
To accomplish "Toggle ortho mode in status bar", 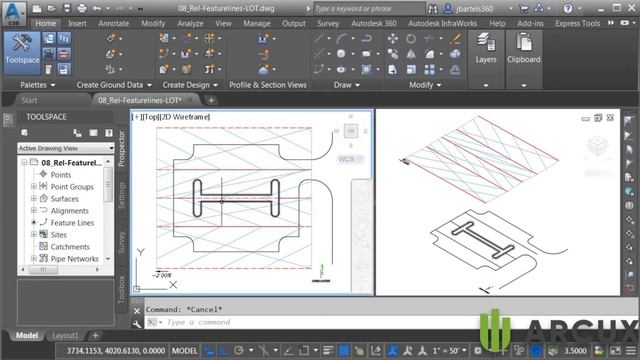I will click(224, 351).
